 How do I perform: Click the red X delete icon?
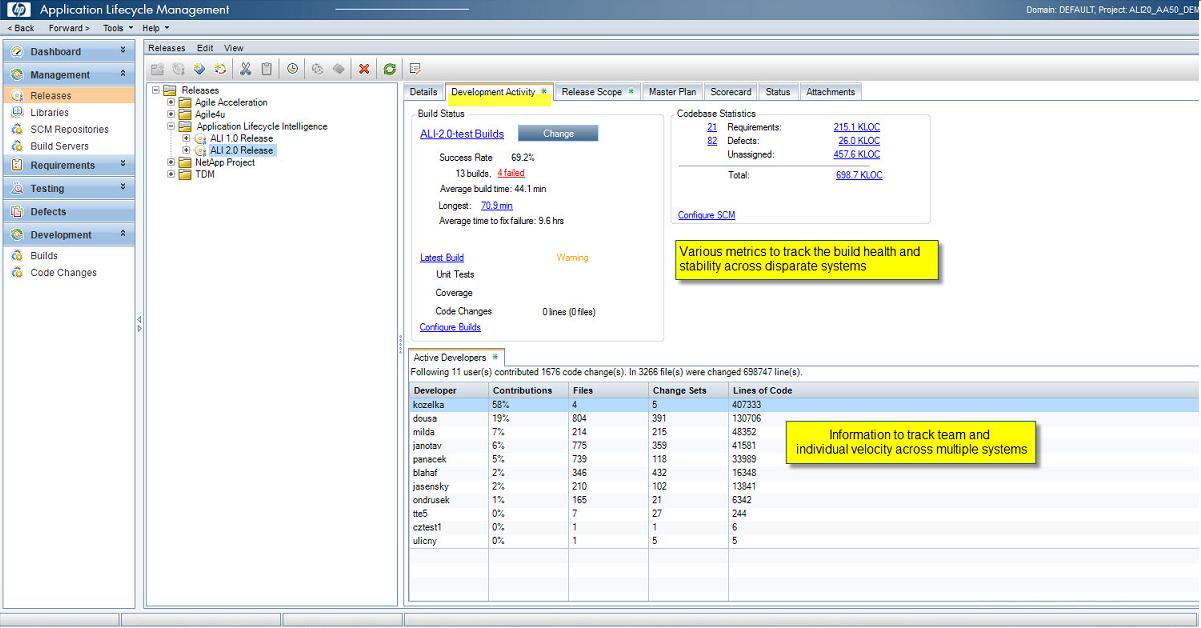[364, 69]
